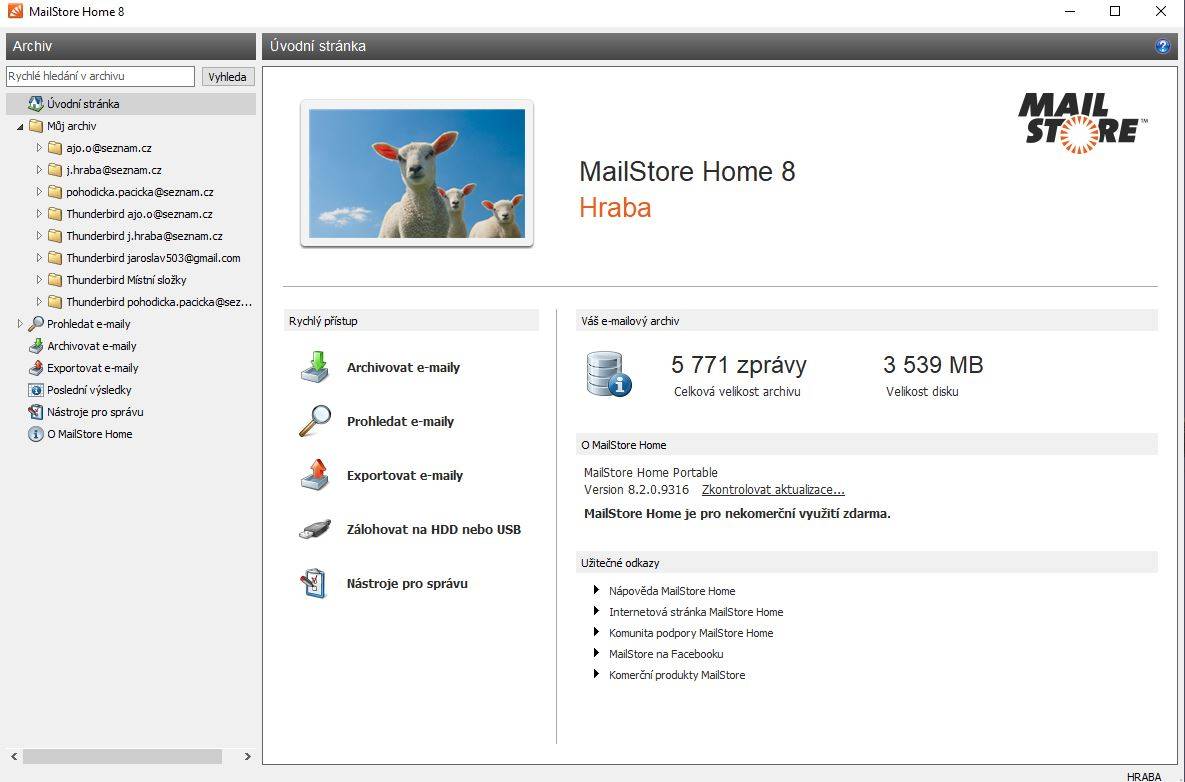Click the red arrow export icon in quick access
1185x782 pixels.
point(315,474)
